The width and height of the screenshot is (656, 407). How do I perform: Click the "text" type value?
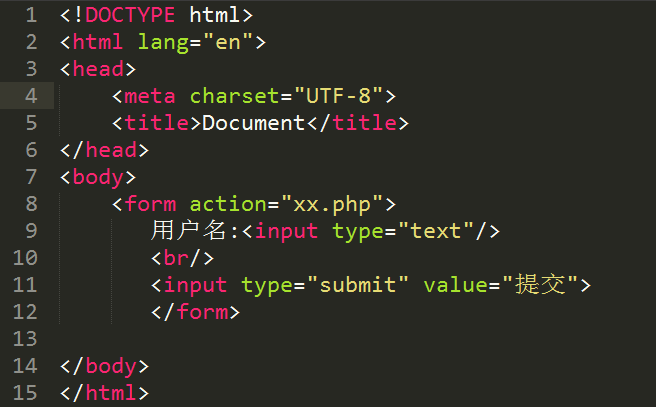point(436,231)
